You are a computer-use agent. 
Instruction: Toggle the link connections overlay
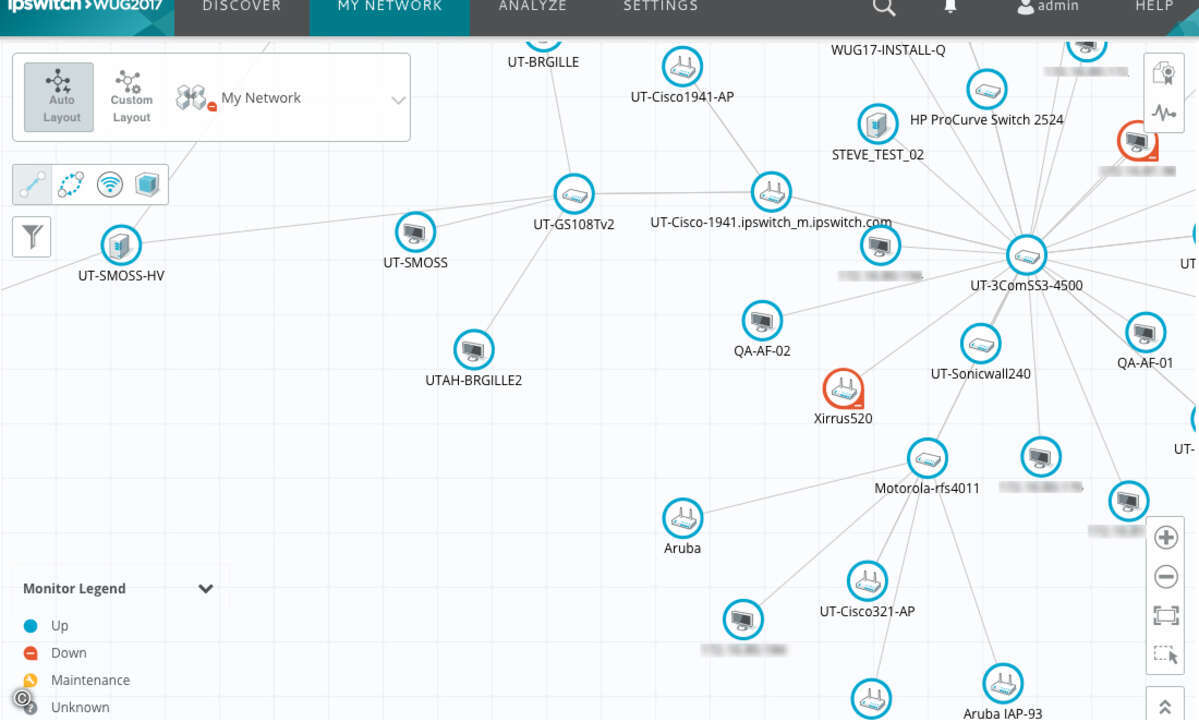33,185
